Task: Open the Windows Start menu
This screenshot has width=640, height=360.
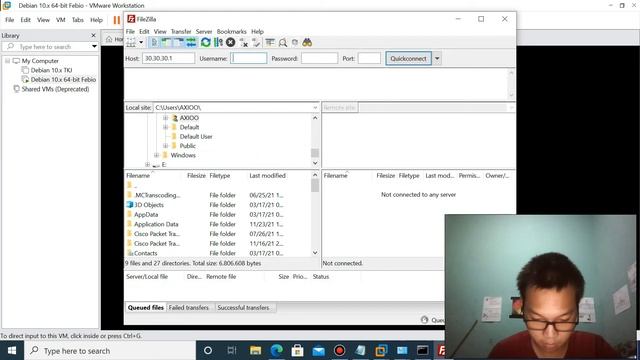Action: (12, 350)
